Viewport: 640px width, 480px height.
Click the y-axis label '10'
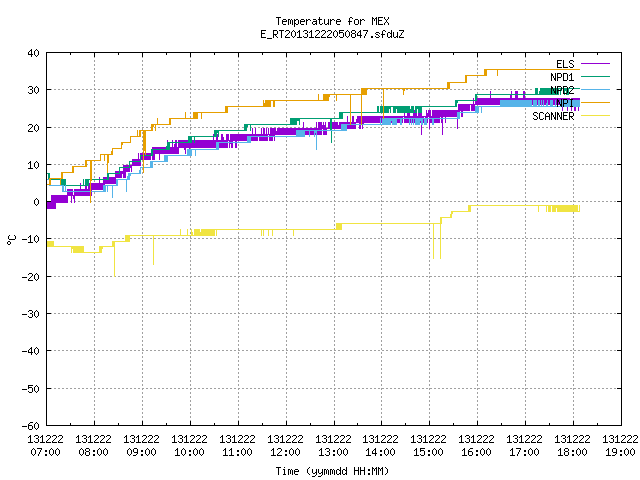(33, 165)
